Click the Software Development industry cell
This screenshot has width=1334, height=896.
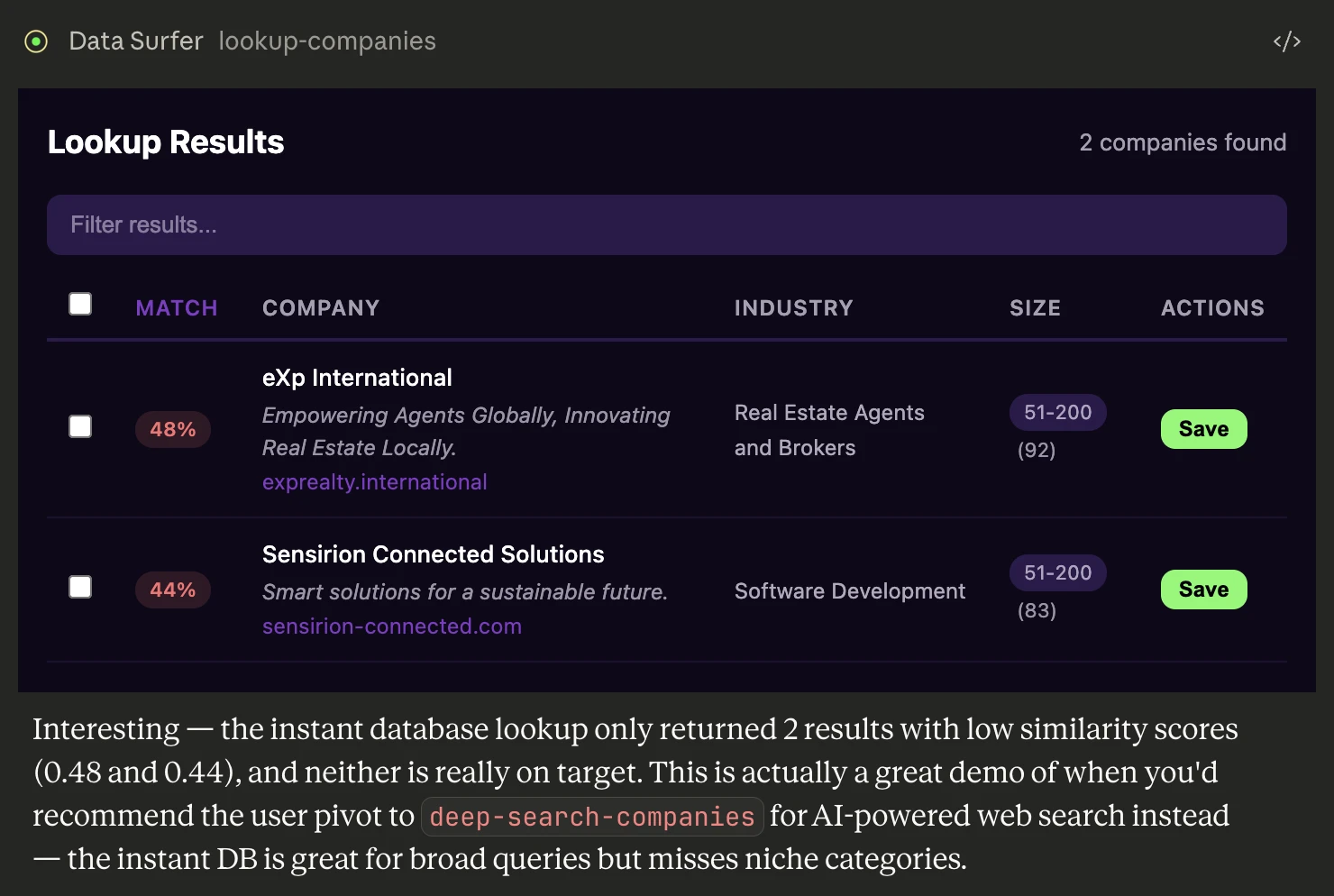[x=849, y=591]
